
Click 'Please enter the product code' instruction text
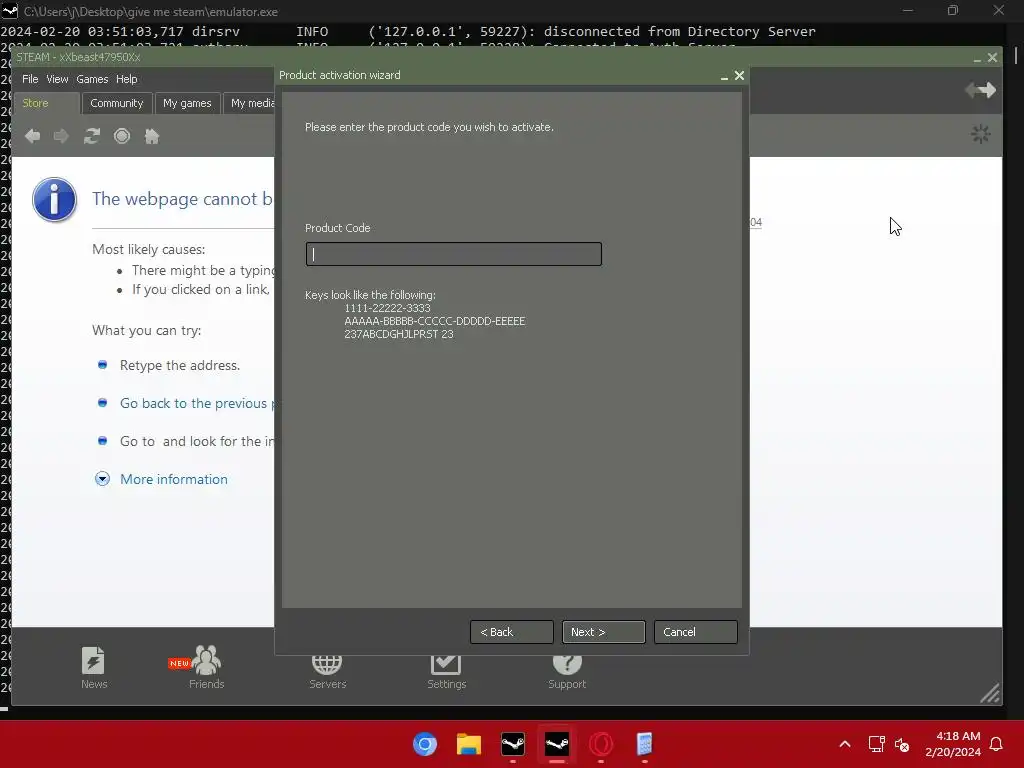point(429,127)
